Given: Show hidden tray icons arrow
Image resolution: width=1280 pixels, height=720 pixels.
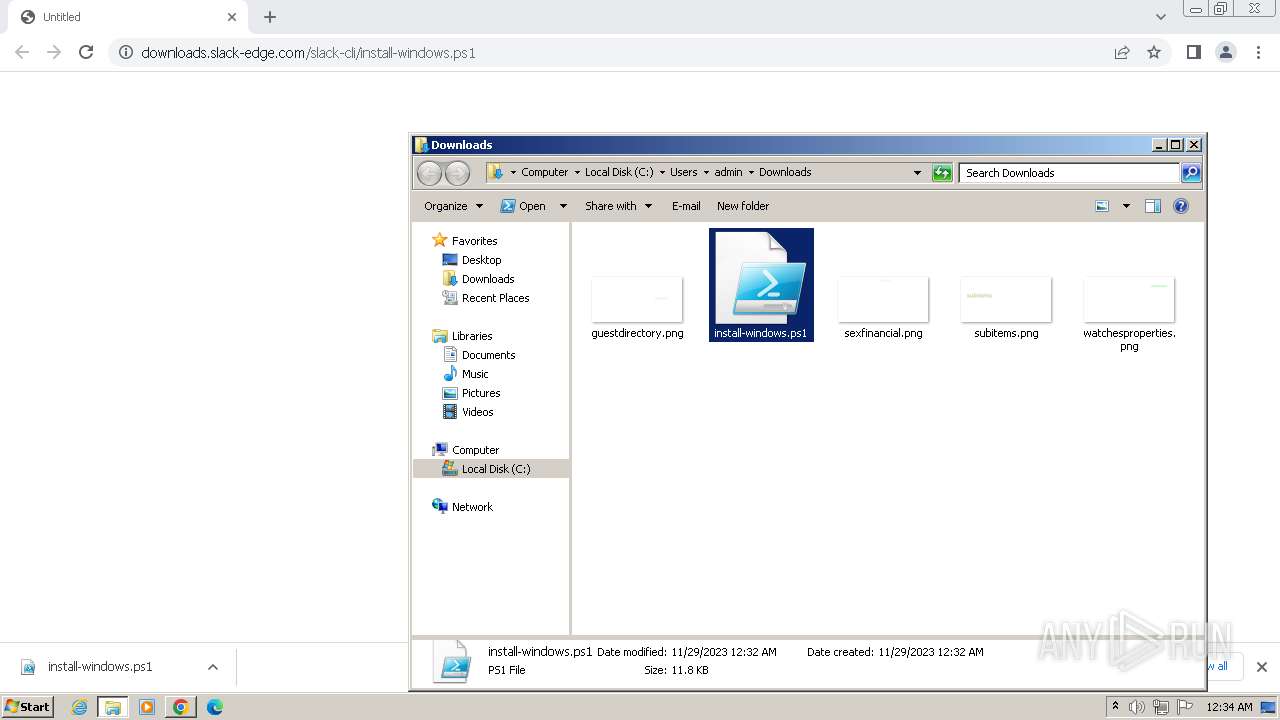Looking at the screenshot, I should [1115, 707].
